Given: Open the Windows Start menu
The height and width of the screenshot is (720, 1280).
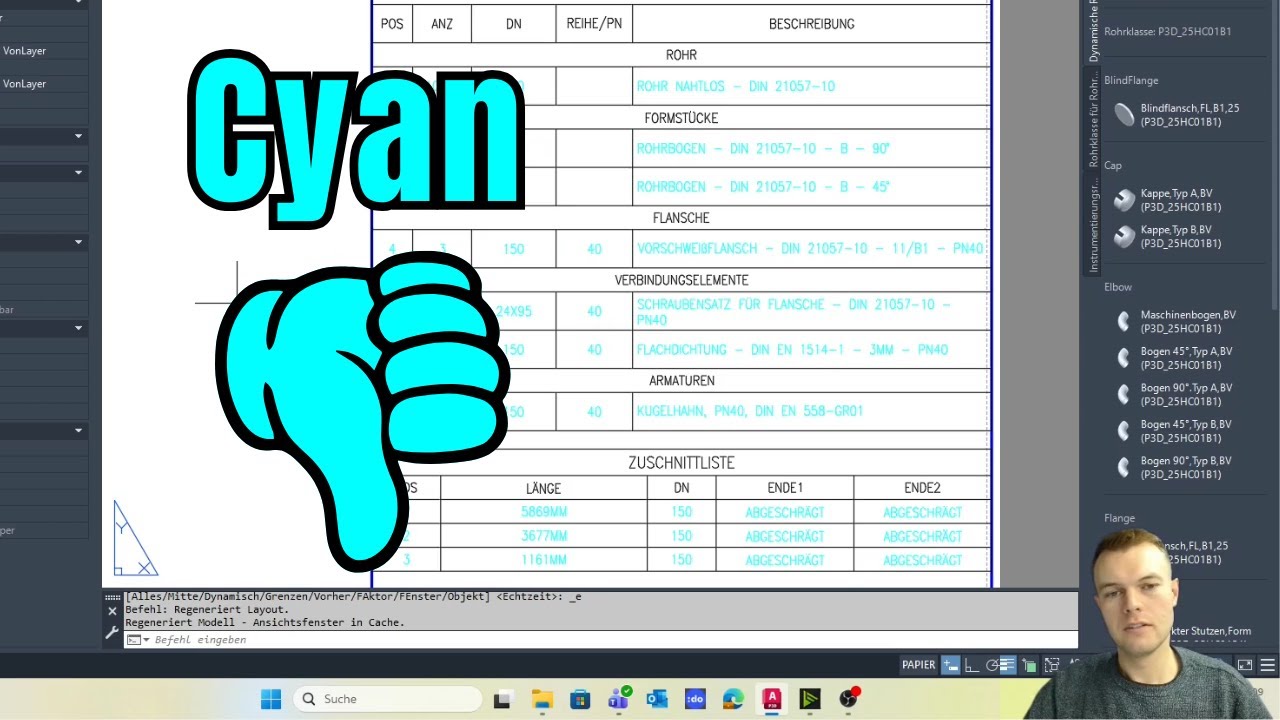Looking at the screenshot, I should click(x=271, y=699).
